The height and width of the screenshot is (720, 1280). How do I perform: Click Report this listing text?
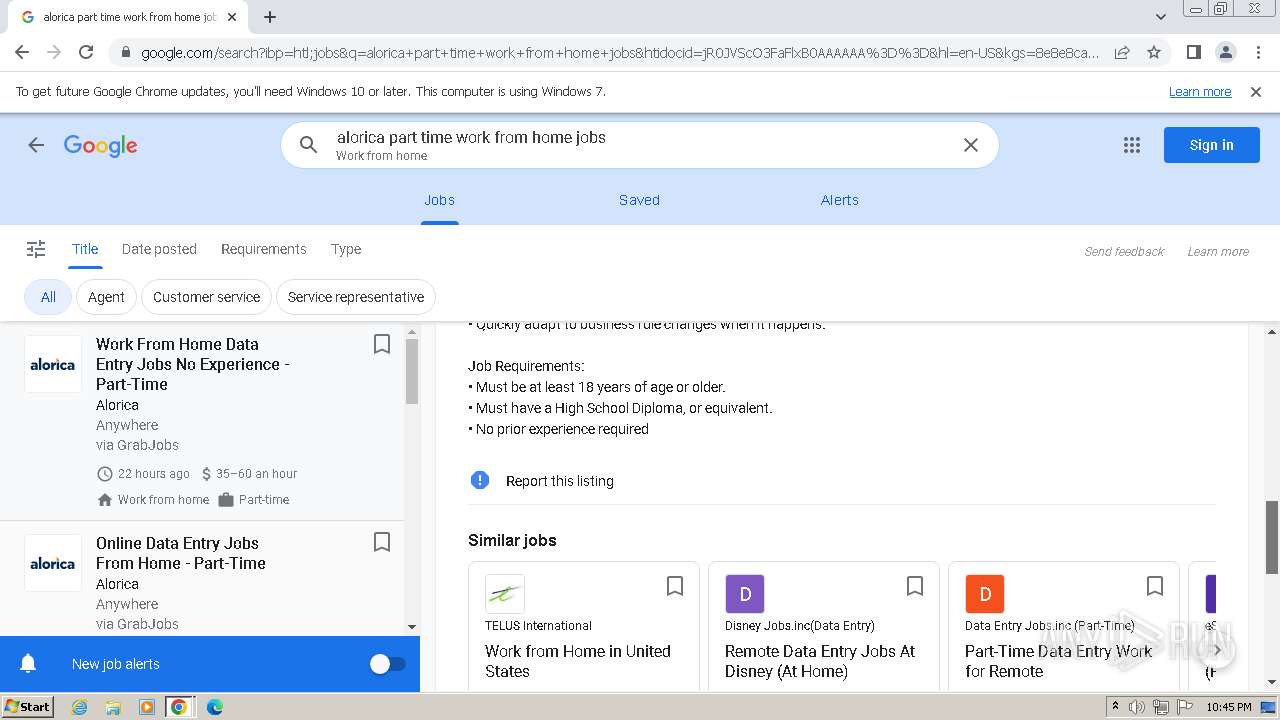click(560, 481)
